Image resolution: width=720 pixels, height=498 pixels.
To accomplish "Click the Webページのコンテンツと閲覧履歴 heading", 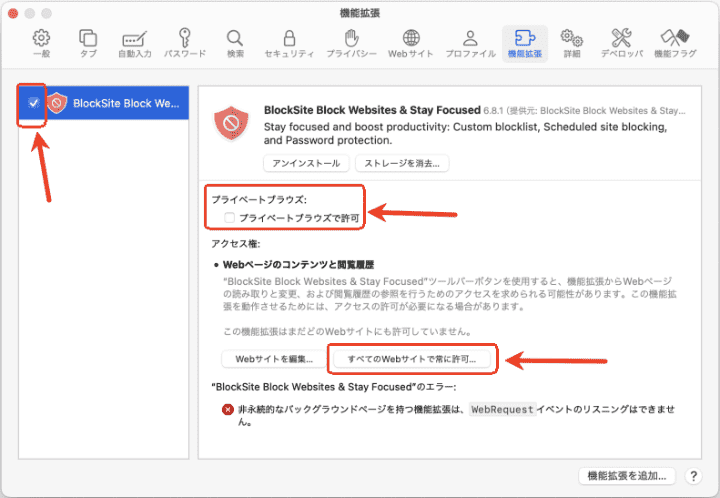I will tap(298, 265).
